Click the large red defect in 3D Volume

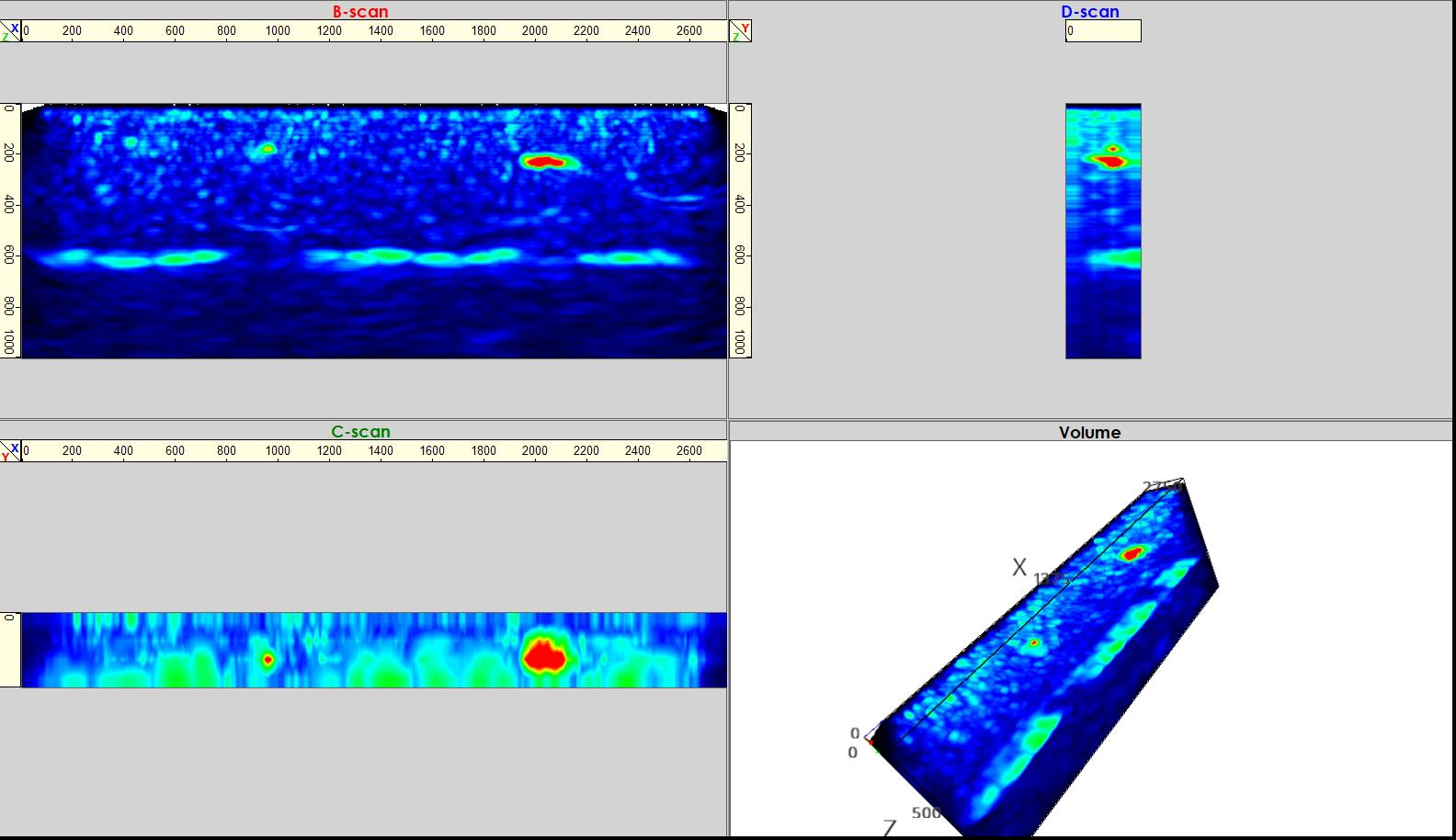tap(1132, 553)
